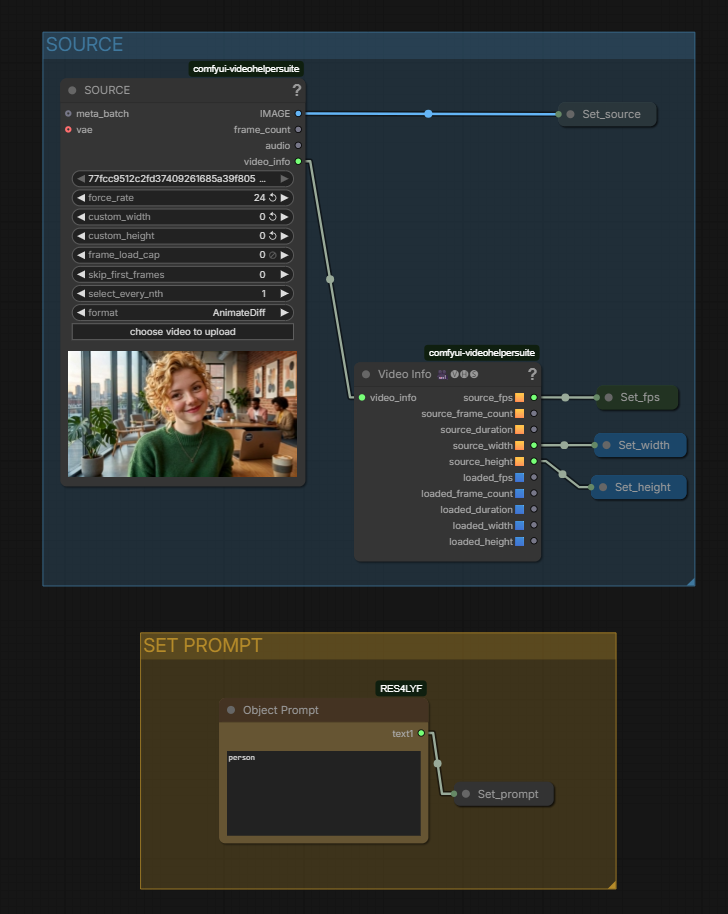The width and height of the screenshot is (728, 914).
Task: Increase custom_height with its right arrow
Action: click(284, 235)
